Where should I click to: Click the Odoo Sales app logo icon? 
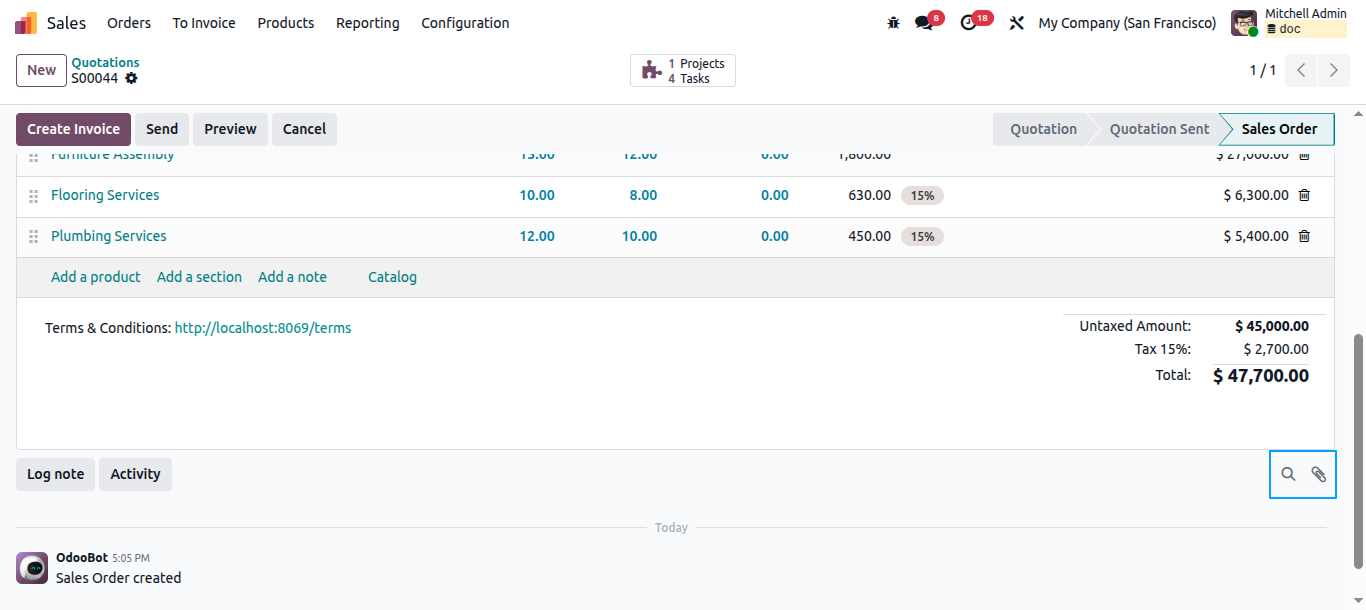click(x=26, y=23)
